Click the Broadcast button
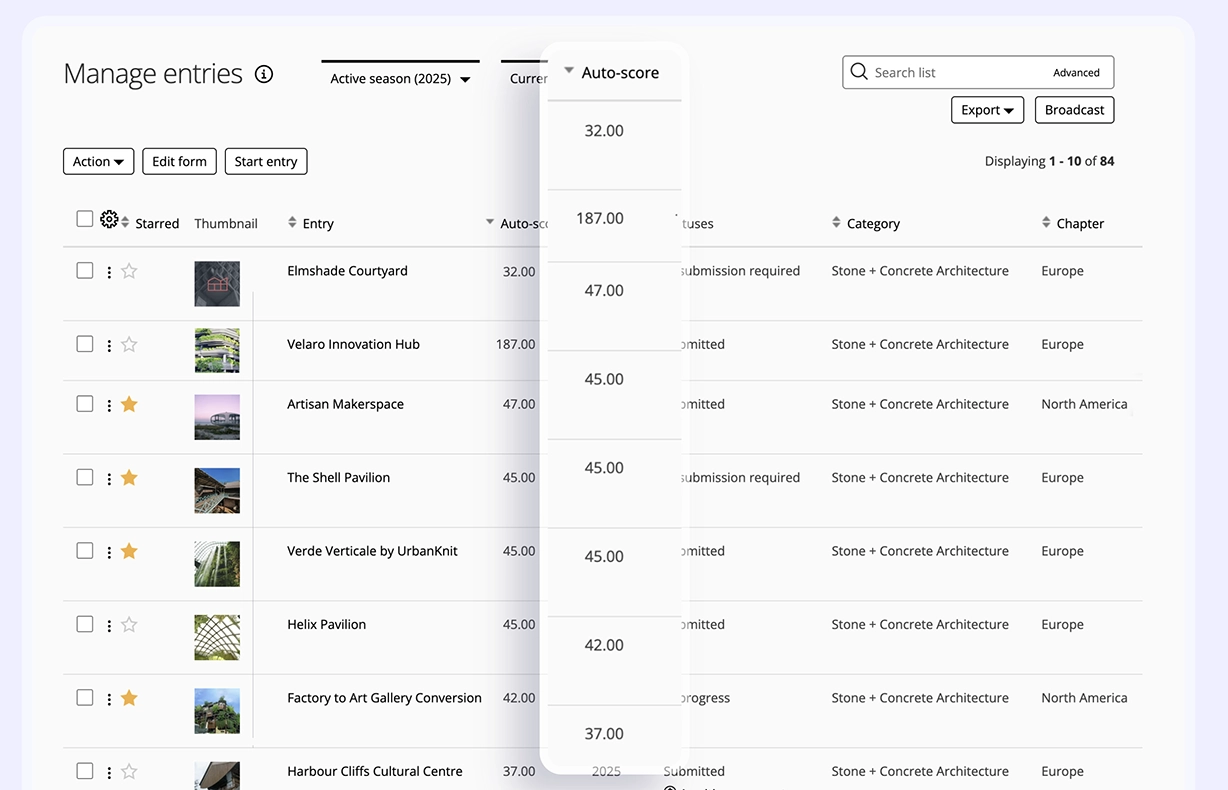This screenshot has width=1228, height=790. (1074, 110)
